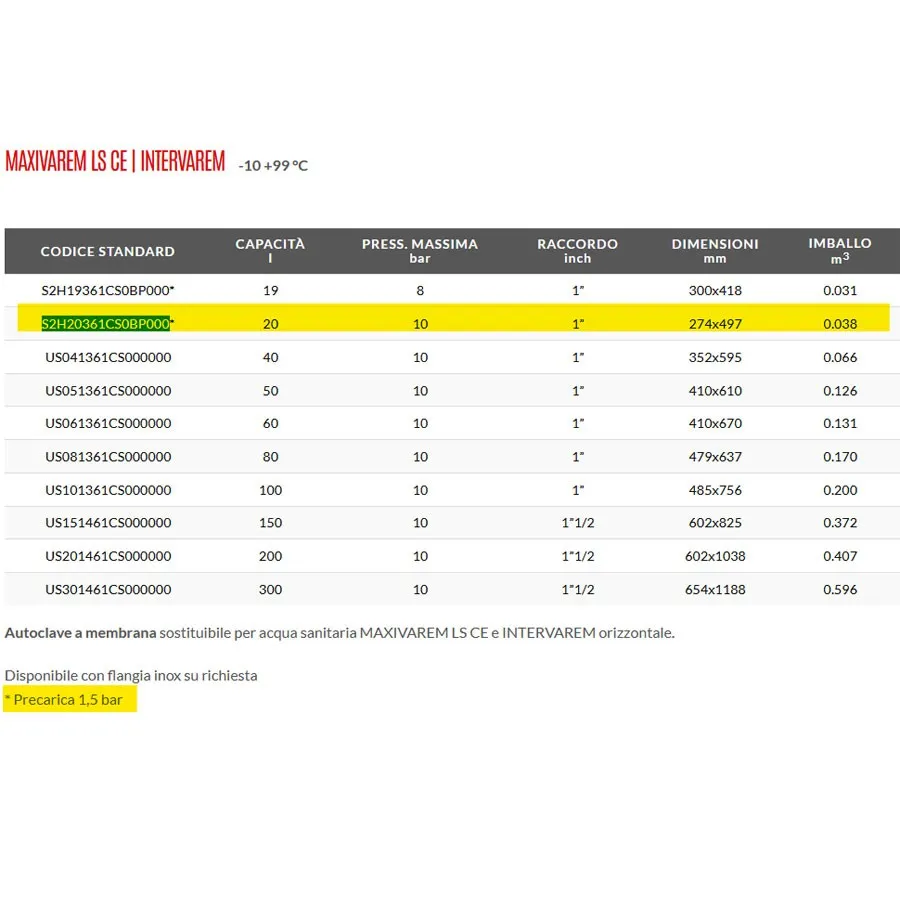The width and height of the screenshot is (900, 900).
Task: Click the IMBALLO m3 column header
Action: (840, 251)
